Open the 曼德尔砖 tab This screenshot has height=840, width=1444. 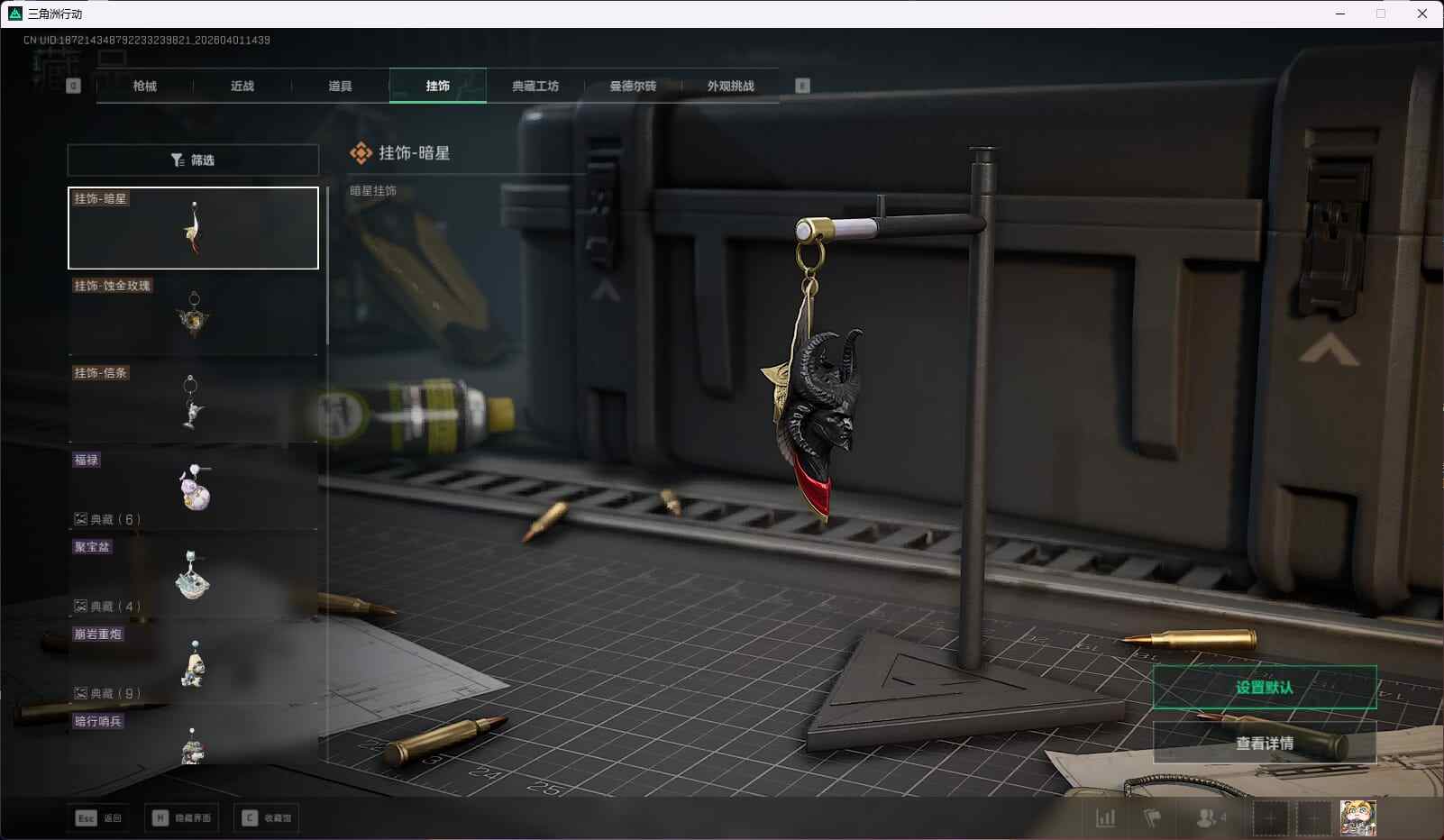point(633,87)
